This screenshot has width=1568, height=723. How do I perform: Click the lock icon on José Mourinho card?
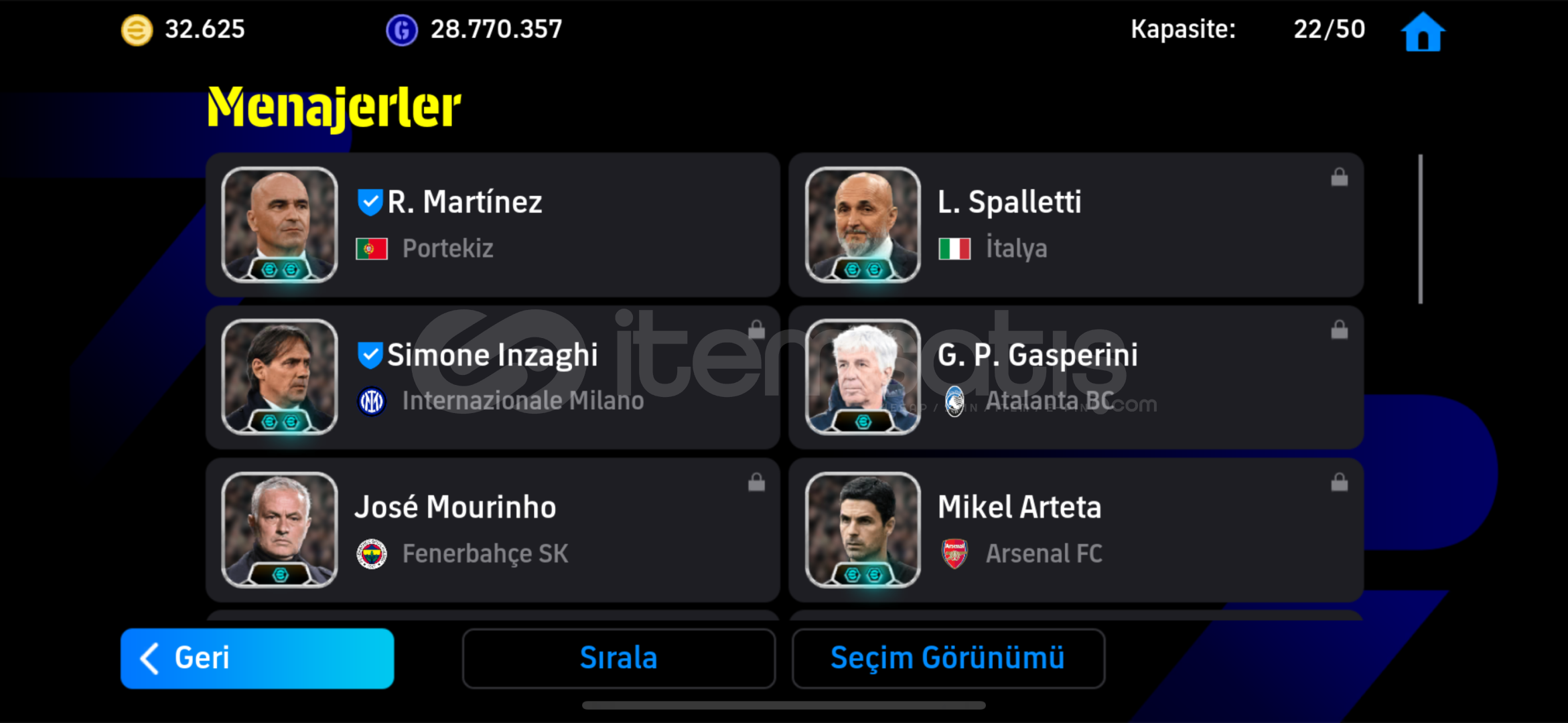pos(756,482)
